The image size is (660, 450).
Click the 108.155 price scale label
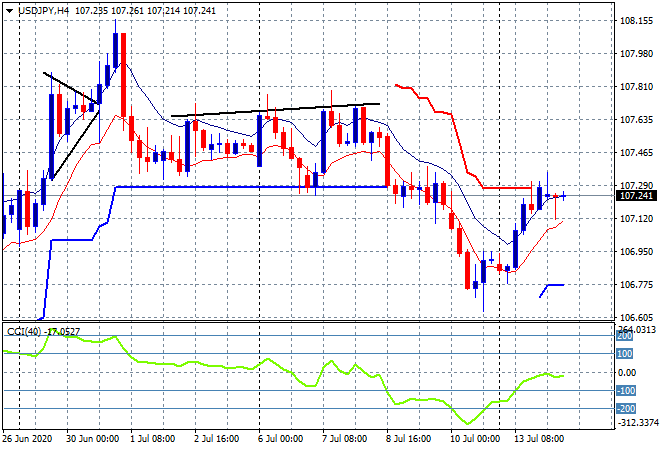pos(637,21)
